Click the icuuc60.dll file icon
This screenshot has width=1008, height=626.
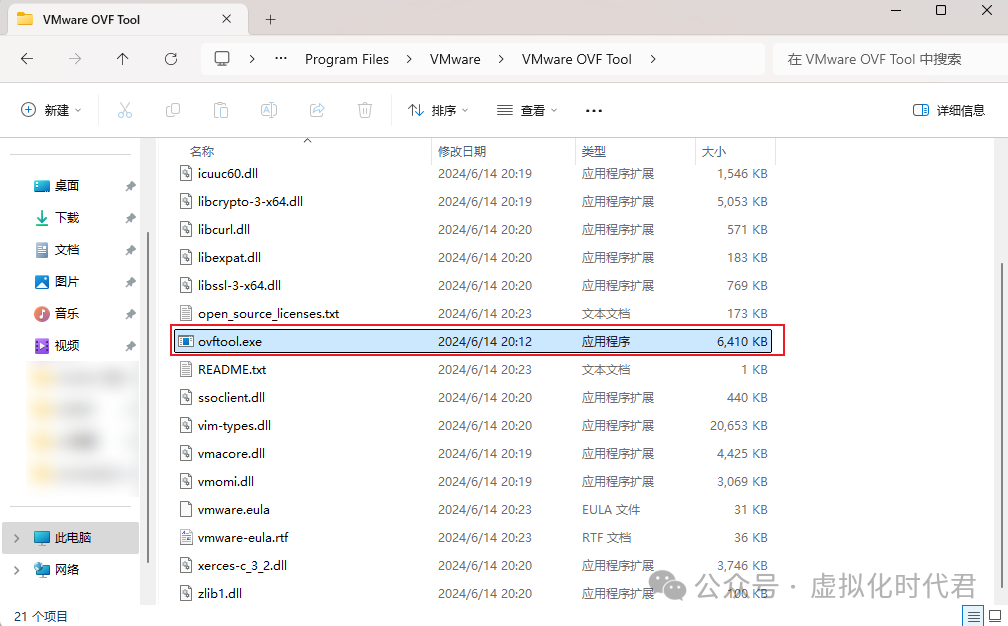[186, 174]
